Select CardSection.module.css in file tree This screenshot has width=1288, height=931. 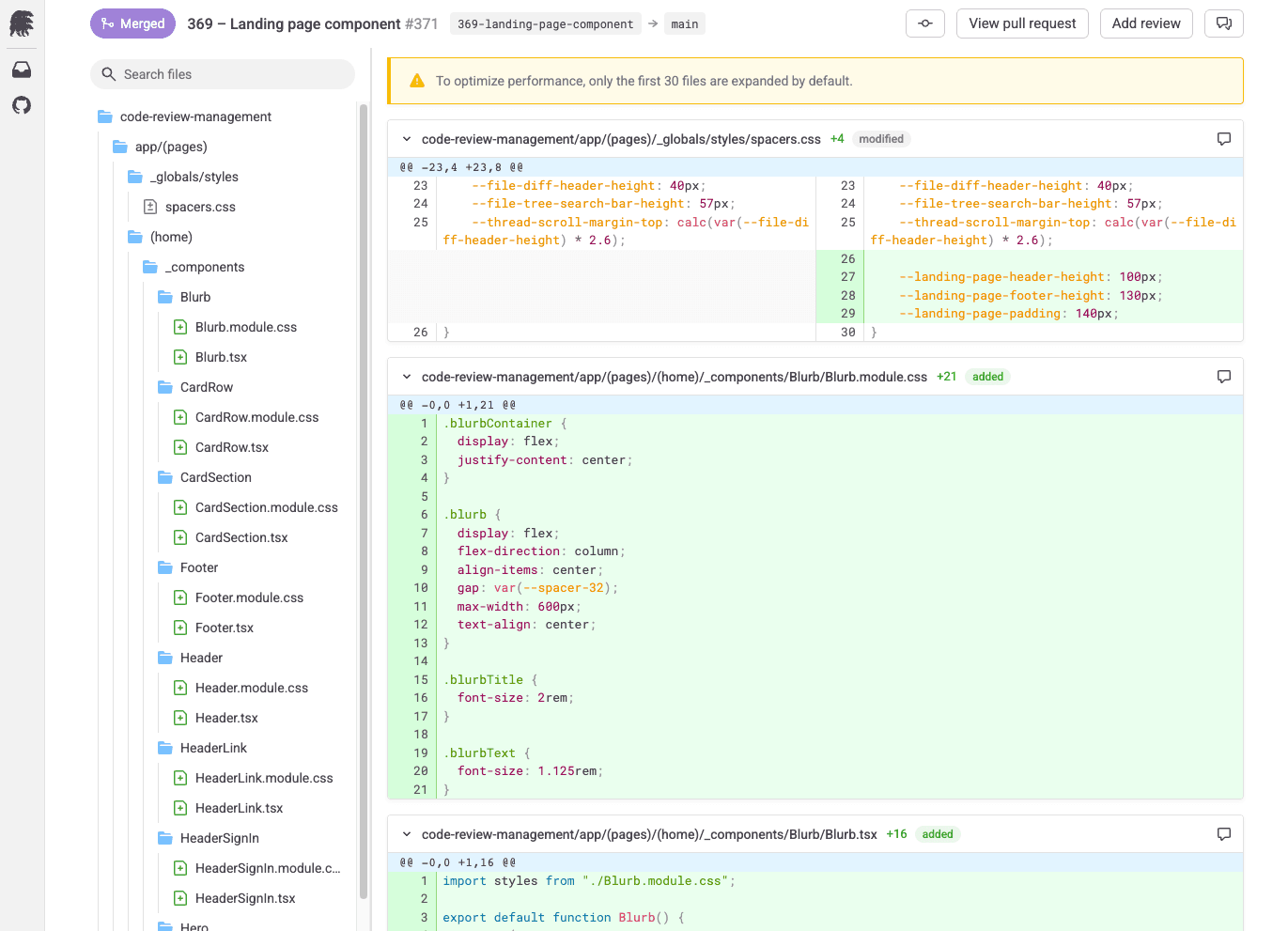click(x=256, y=507)
